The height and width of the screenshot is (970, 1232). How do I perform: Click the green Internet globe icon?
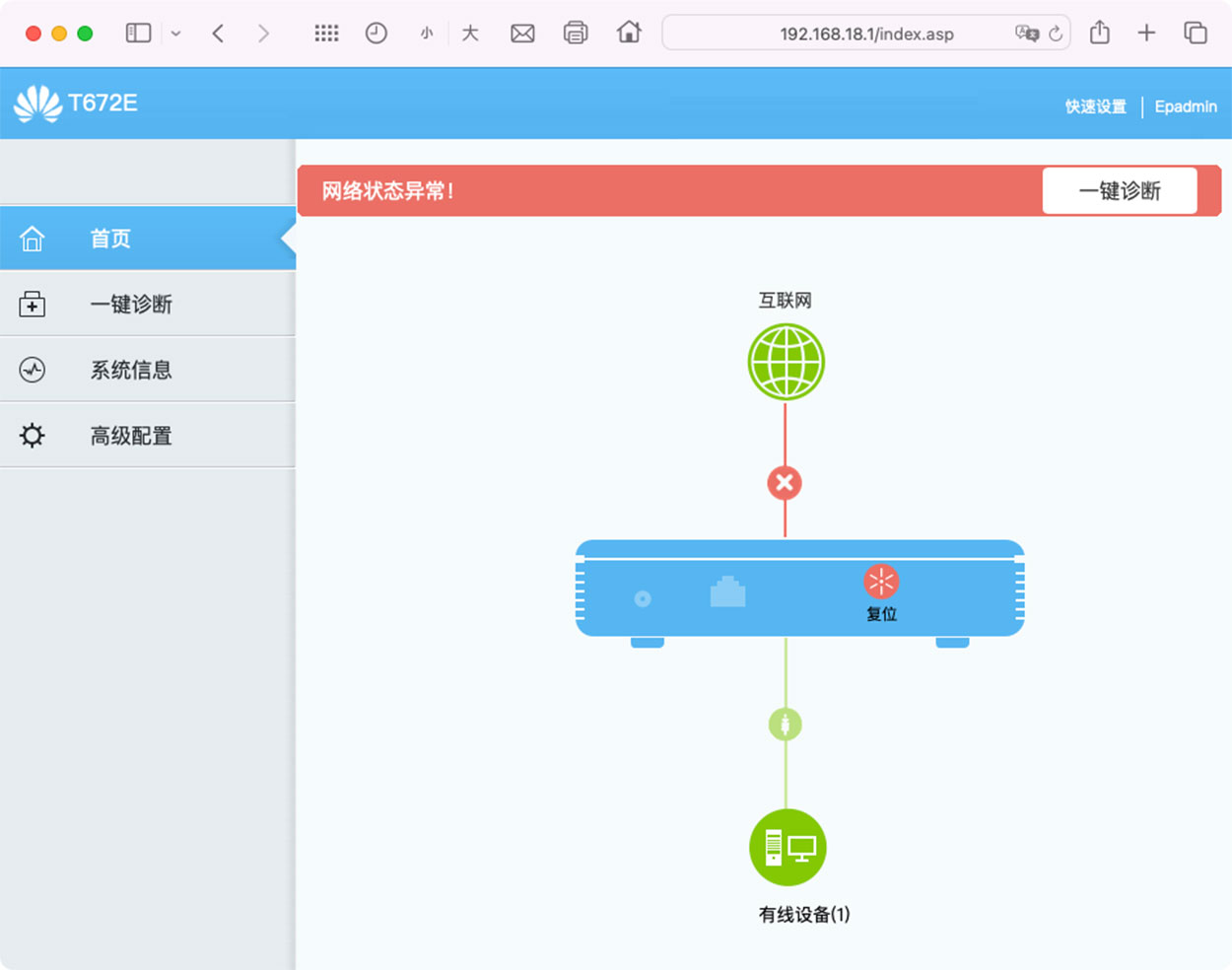786,363
